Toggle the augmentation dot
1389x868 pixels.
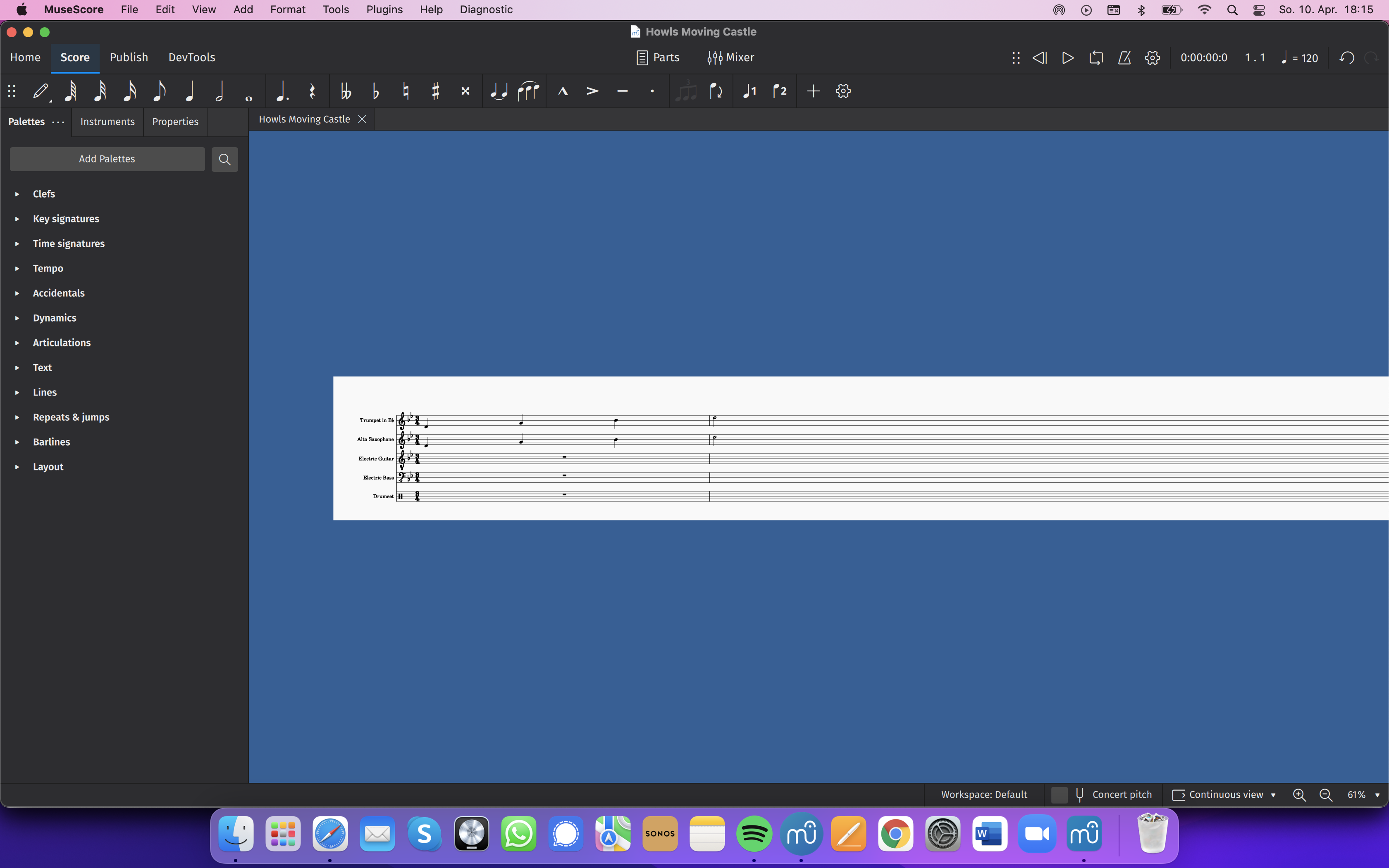pyautogui.click(x=281, y=91)
